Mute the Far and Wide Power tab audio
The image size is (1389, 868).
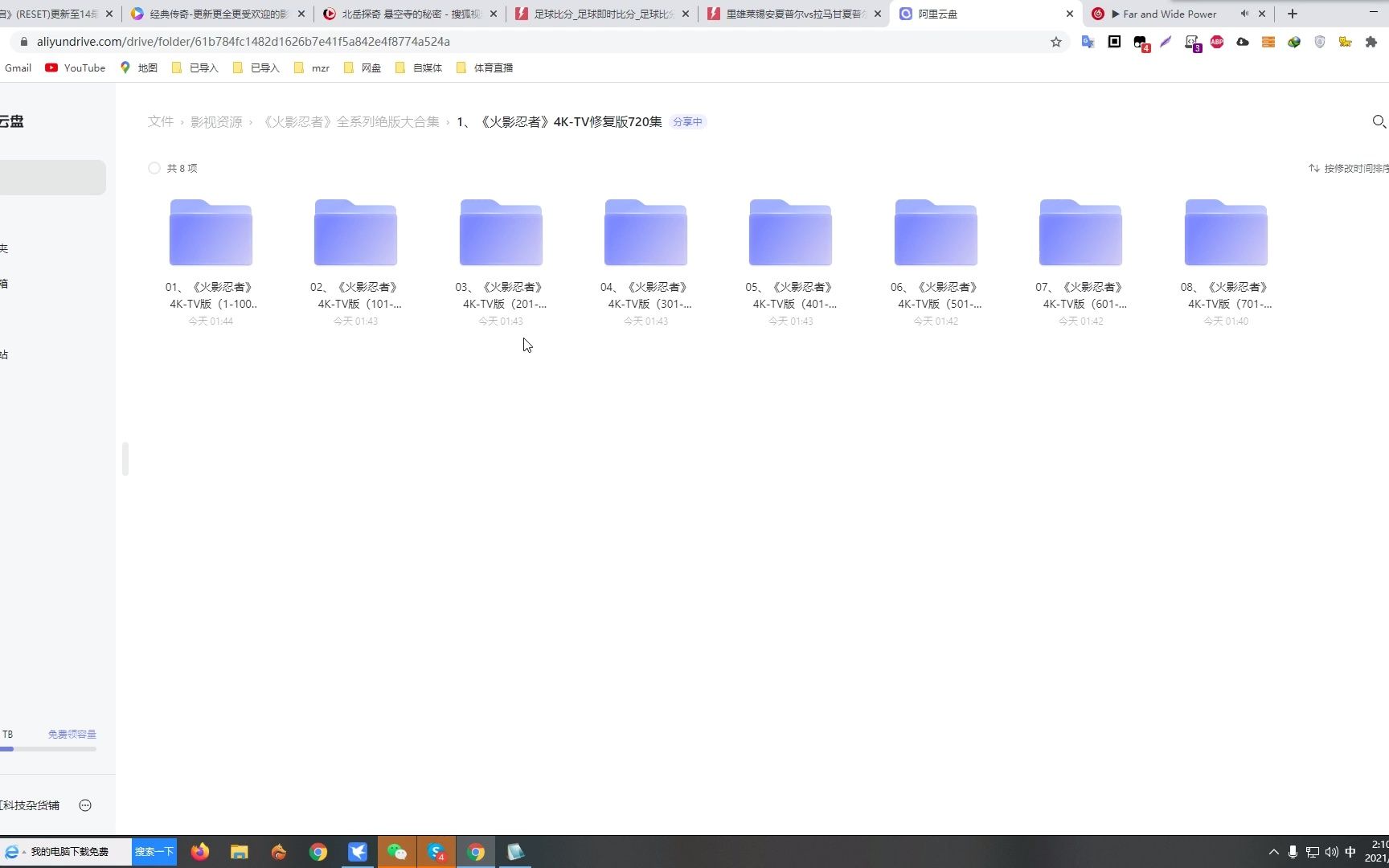click(x=1244, y=14)
